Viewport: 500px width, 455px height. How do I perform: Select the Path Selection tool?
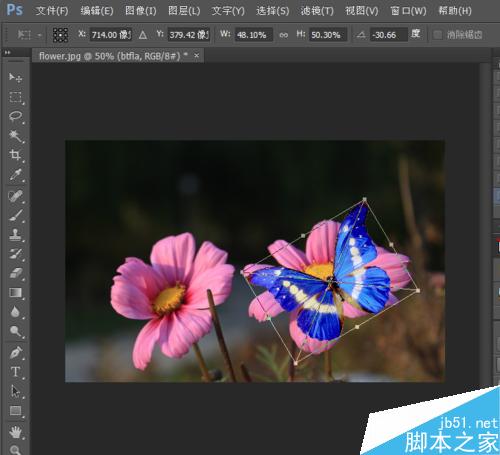tap(15, 391)
